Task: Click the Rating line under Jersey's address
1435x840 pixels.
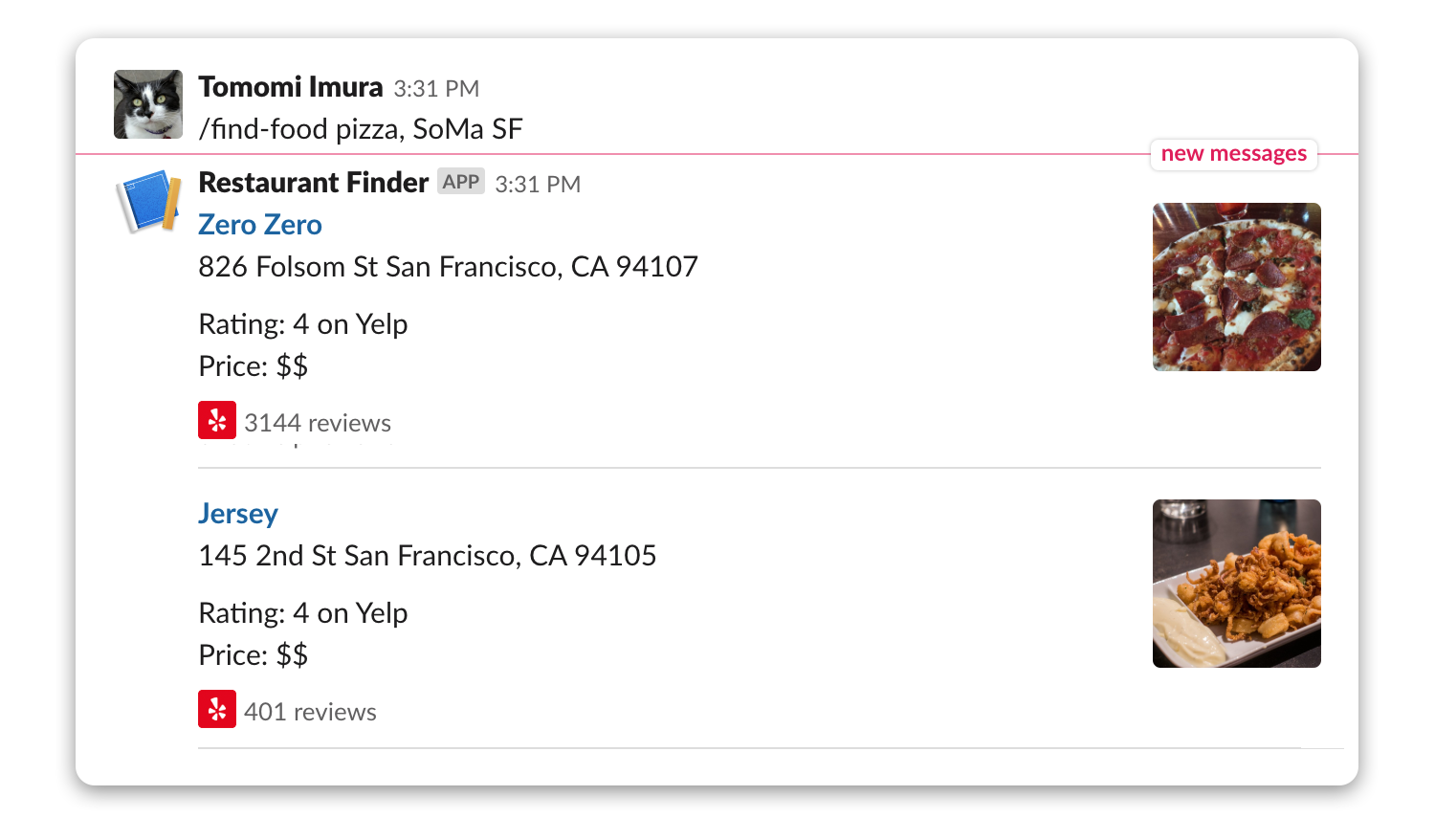Action: coord(303,613)
